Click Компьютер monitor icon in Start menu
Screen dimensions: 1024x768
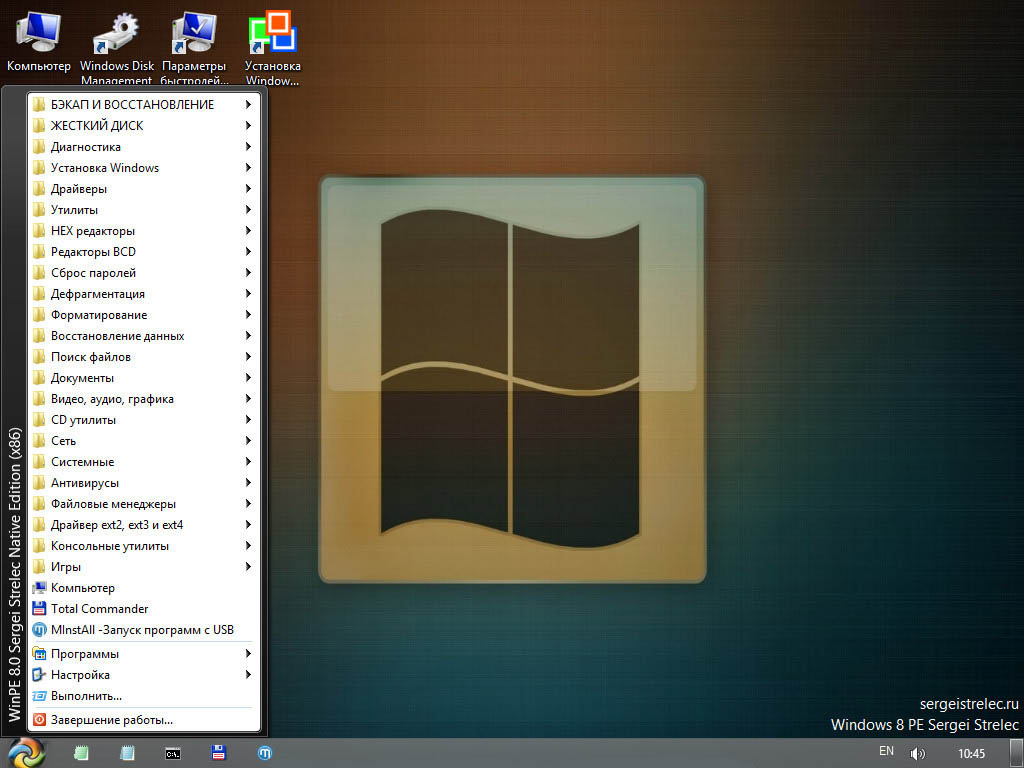coord(39,588)
